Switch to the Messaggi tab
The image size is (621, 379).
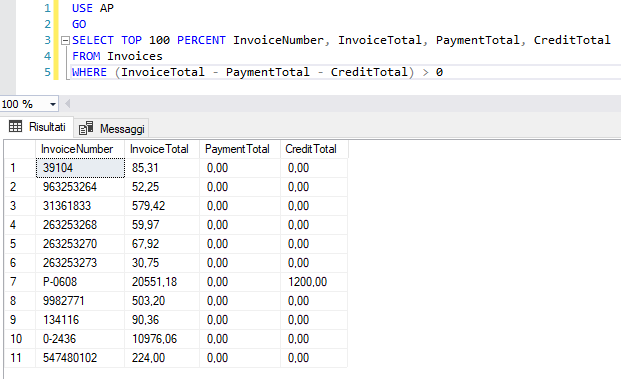[111, 129]
